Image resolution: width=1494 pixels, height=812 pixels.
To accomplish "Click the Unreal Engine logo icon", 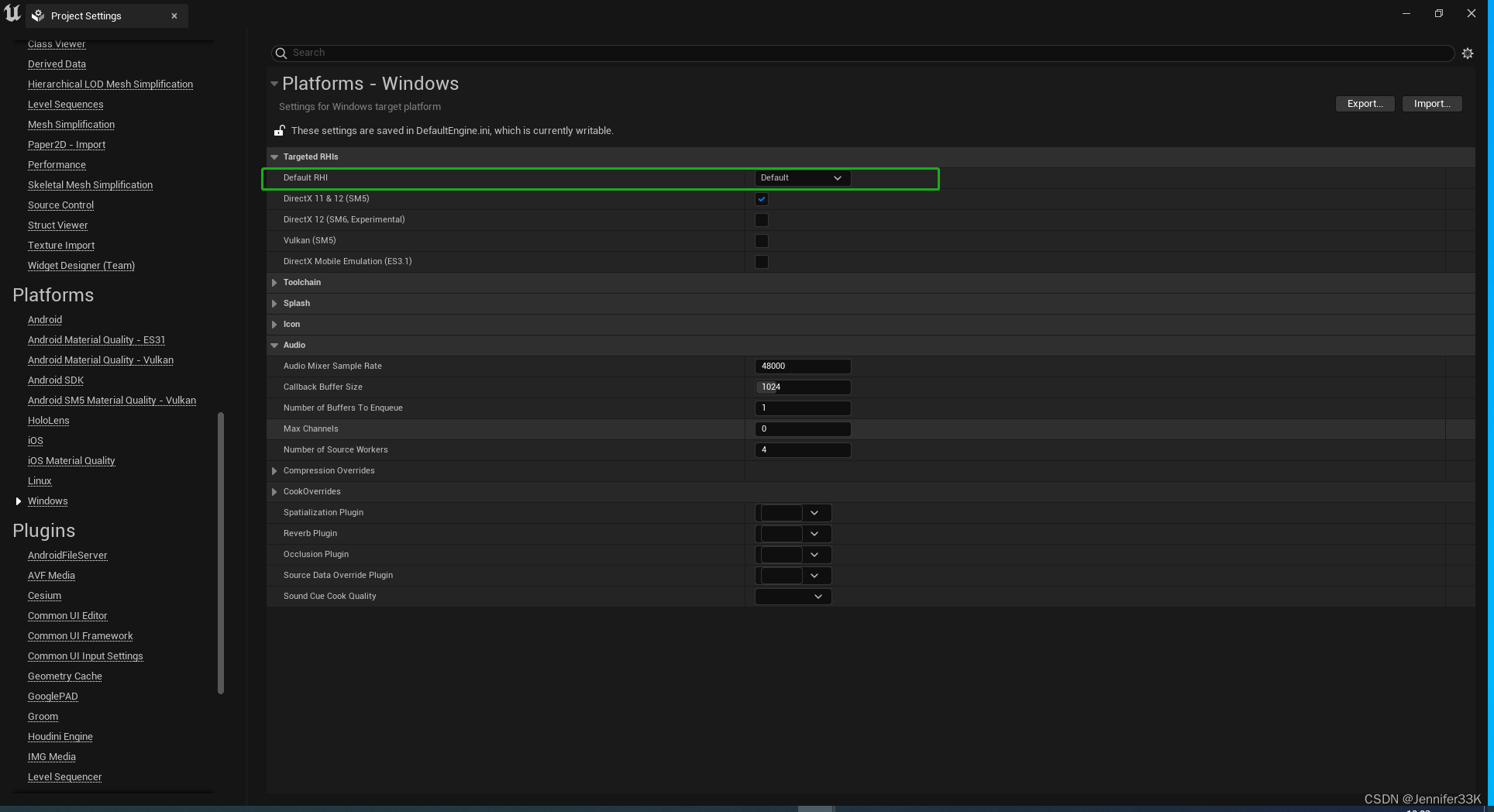I will point(12,13).
